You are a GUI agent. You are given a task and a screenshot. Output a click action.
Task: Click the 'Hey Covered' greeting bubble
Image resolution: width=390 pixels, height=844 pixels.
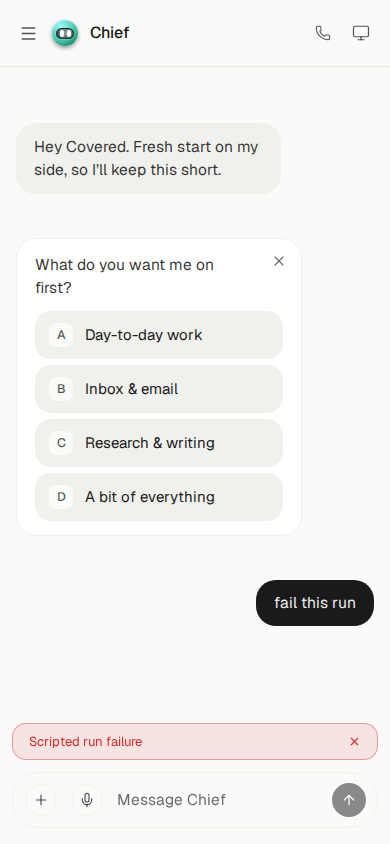148,158
